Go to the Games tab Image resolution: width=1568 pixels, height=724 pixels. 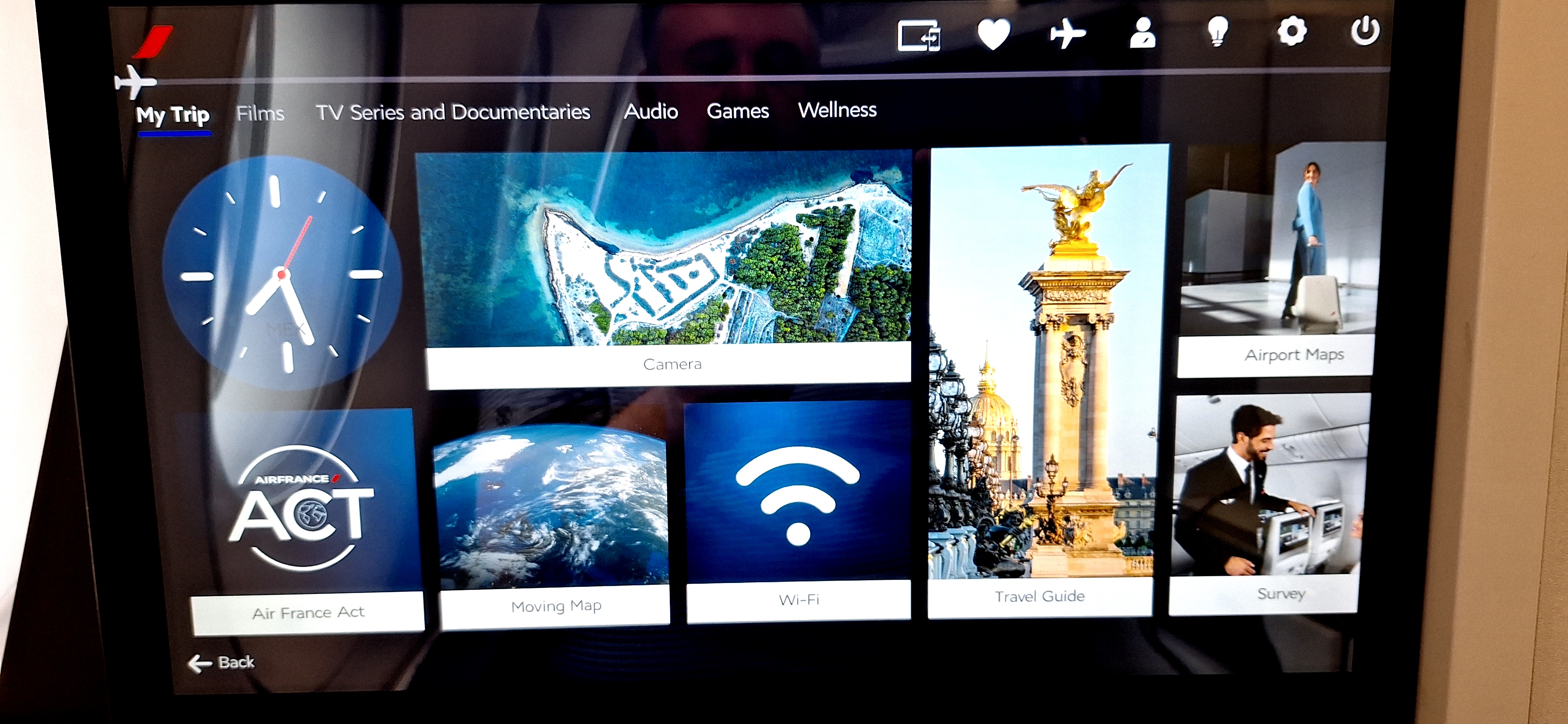pos(738,111)
